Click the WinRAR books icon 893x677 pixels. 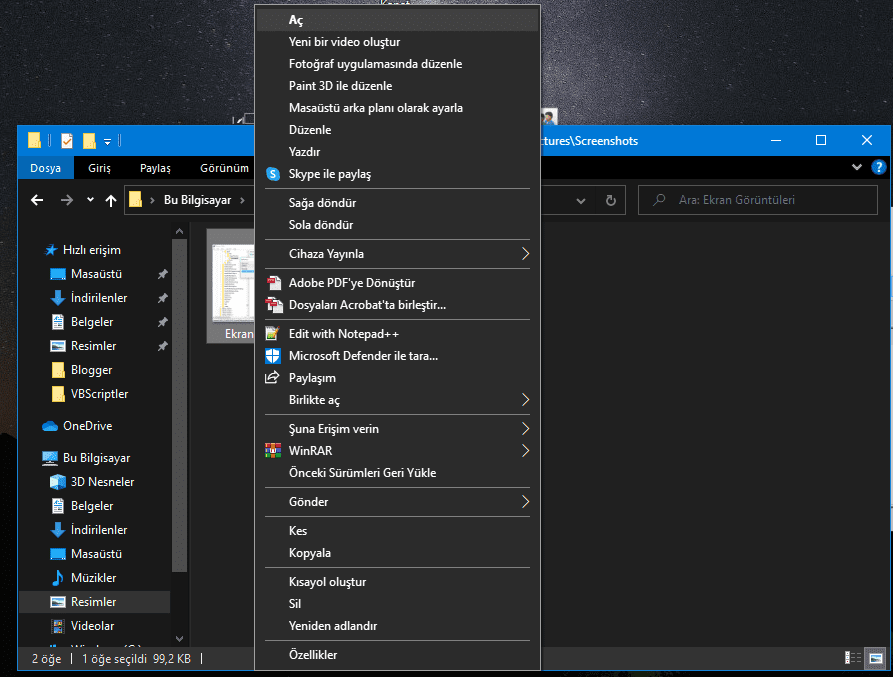pyautogui.click(x=273, y=450)
